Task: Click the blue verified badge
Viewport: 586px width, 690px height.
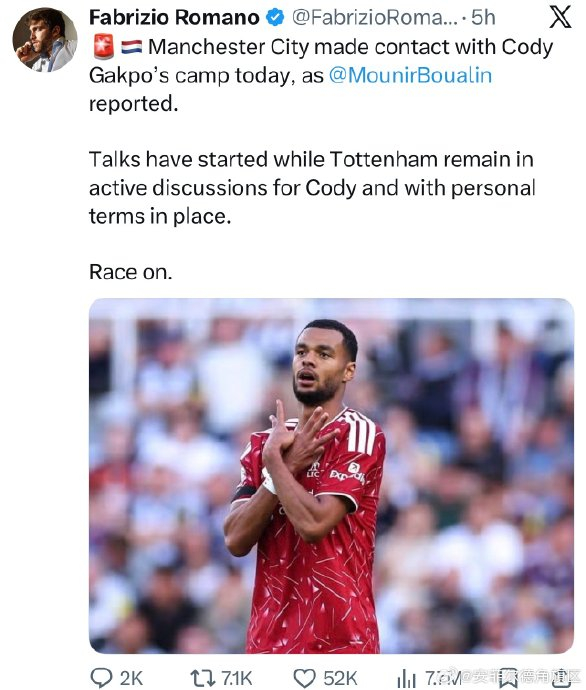Action: pos(275,18)
